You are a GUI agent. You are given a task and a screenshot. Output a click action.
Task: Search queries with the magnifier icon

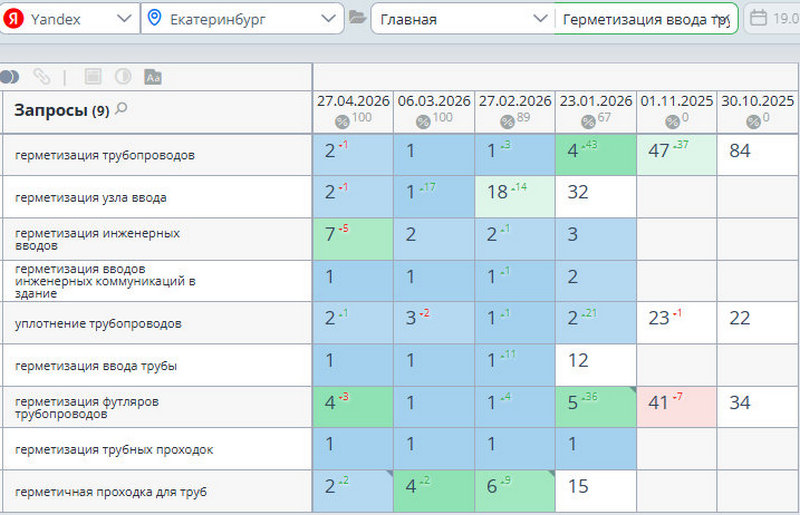point(121,108)
